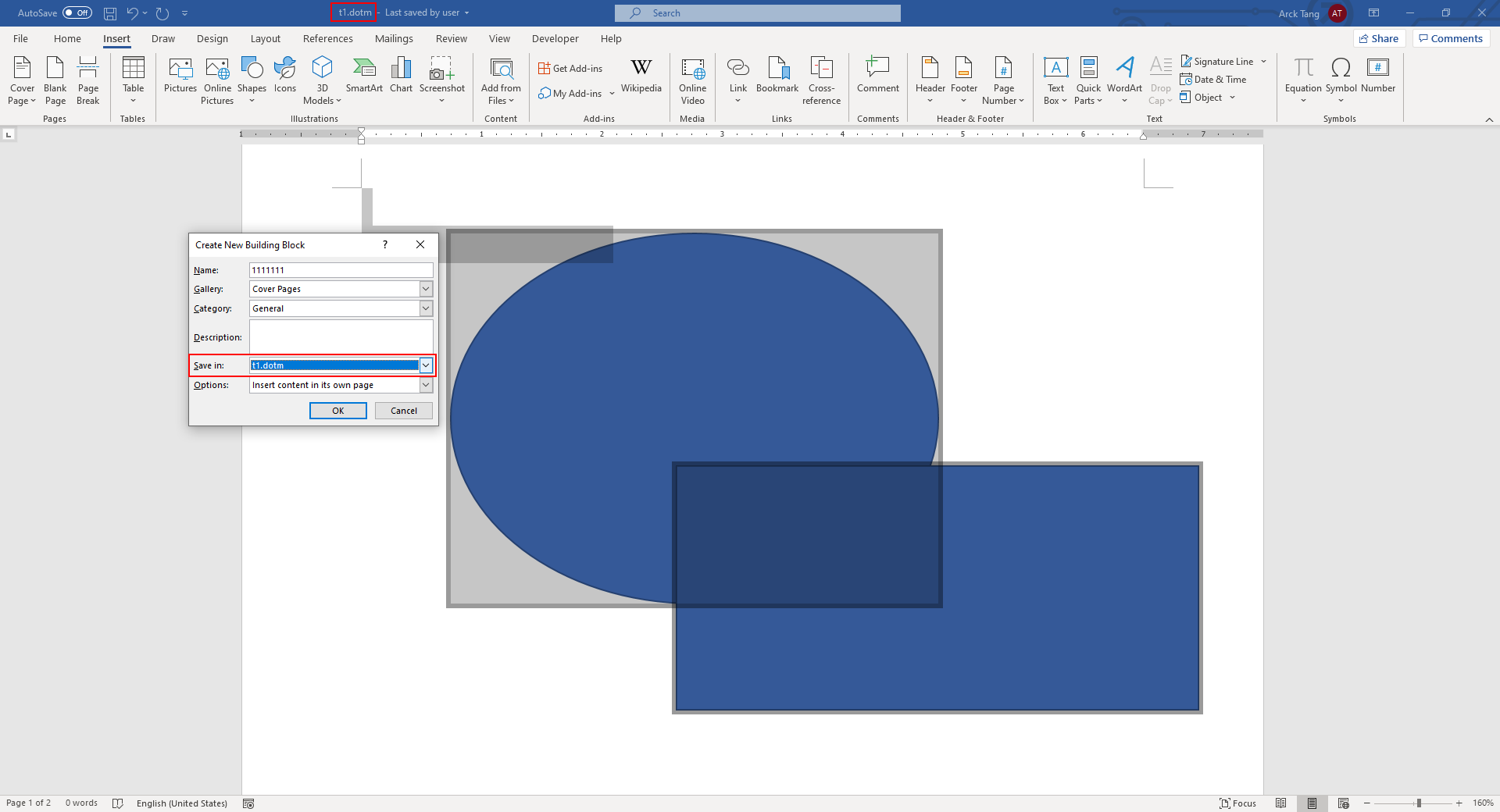
Task: Toggle the AutoSave switch
Action: pos(77,12)
